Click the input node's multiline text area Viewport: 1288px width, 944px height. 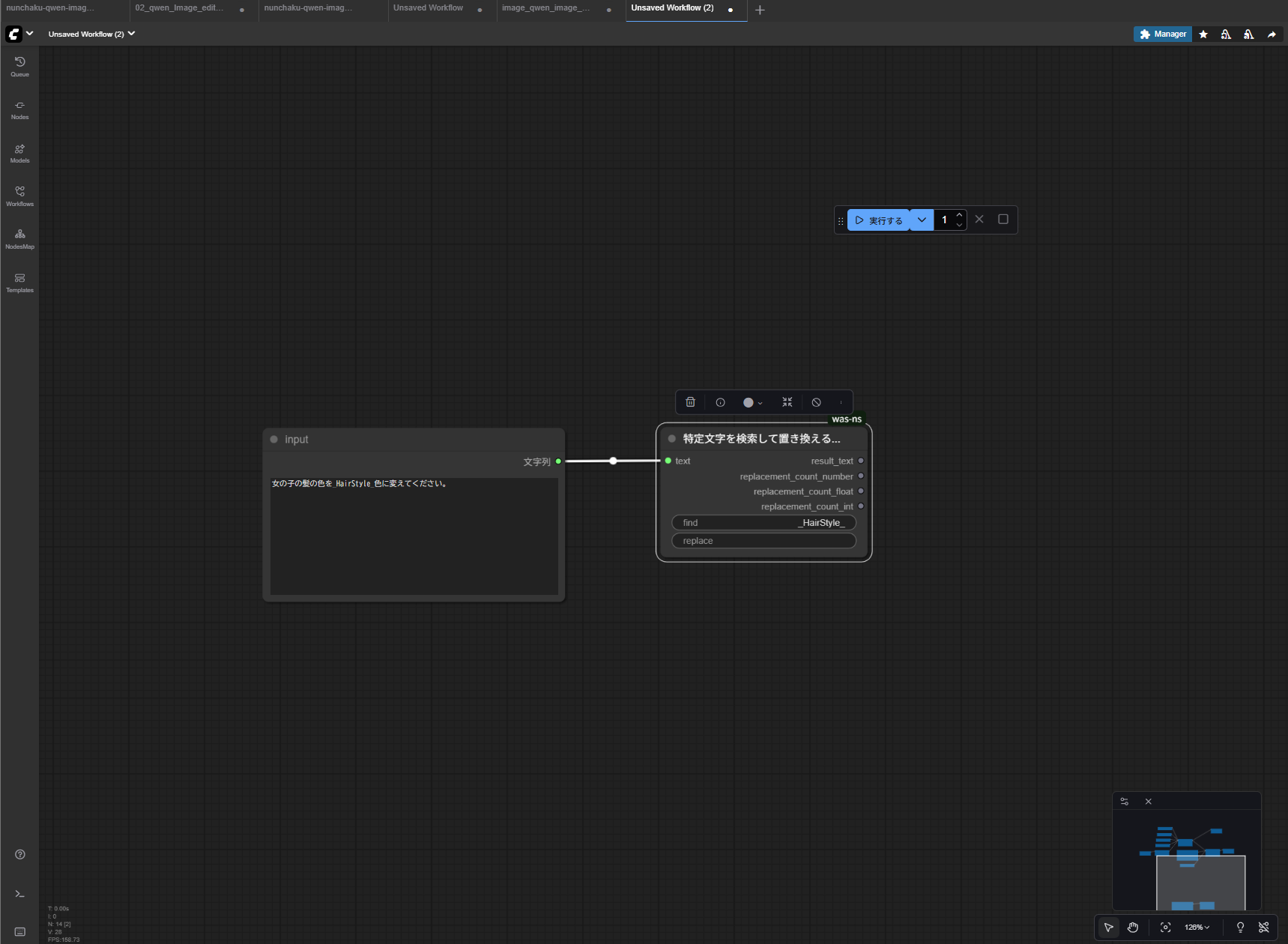tap(414, 536)
